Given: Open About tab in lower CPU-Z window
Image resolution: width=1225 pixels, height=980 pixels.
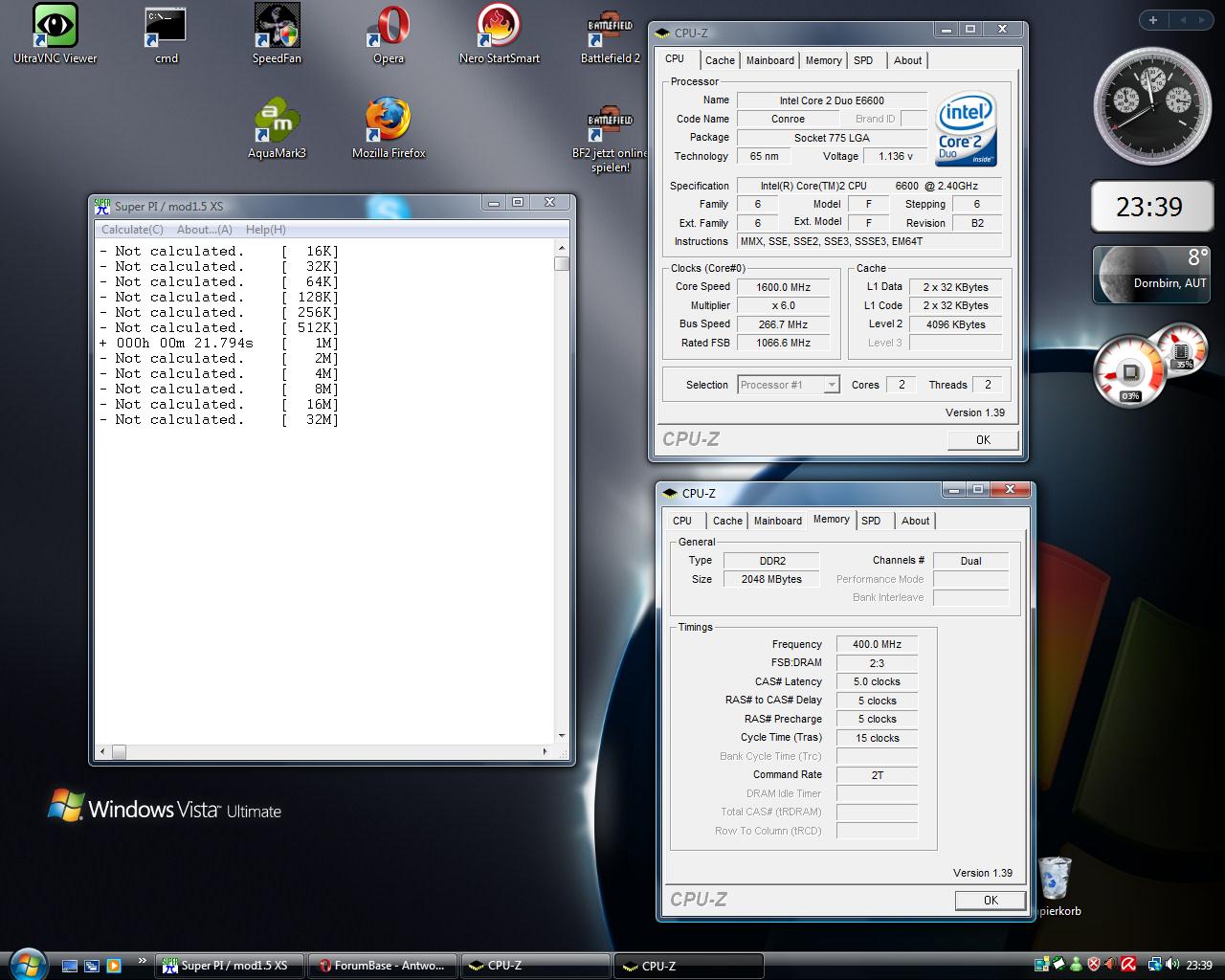Looking at the screenshot, I should coord(915,521).
